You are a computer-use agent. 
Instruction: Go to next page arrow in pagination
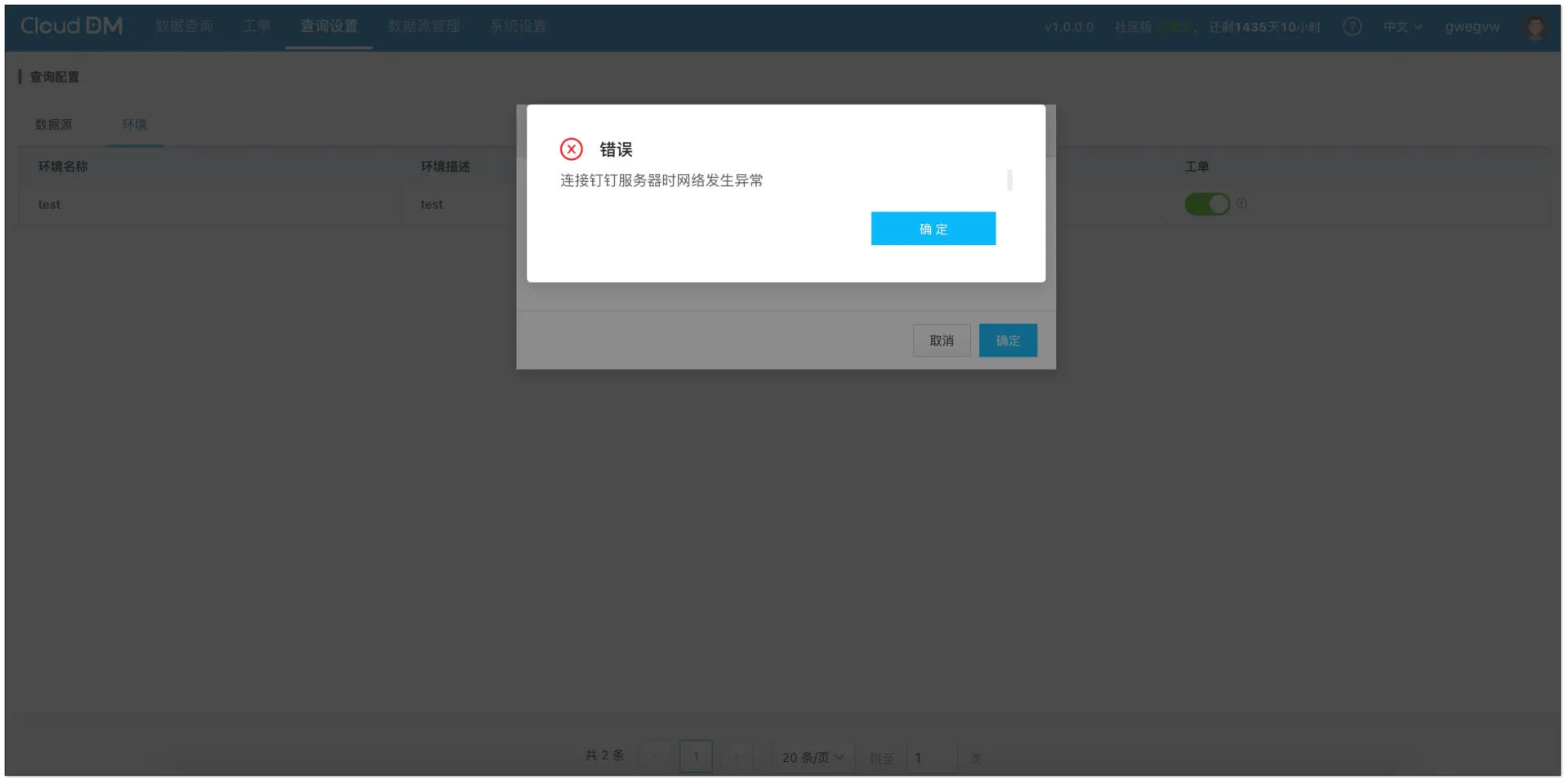(737, 757)
